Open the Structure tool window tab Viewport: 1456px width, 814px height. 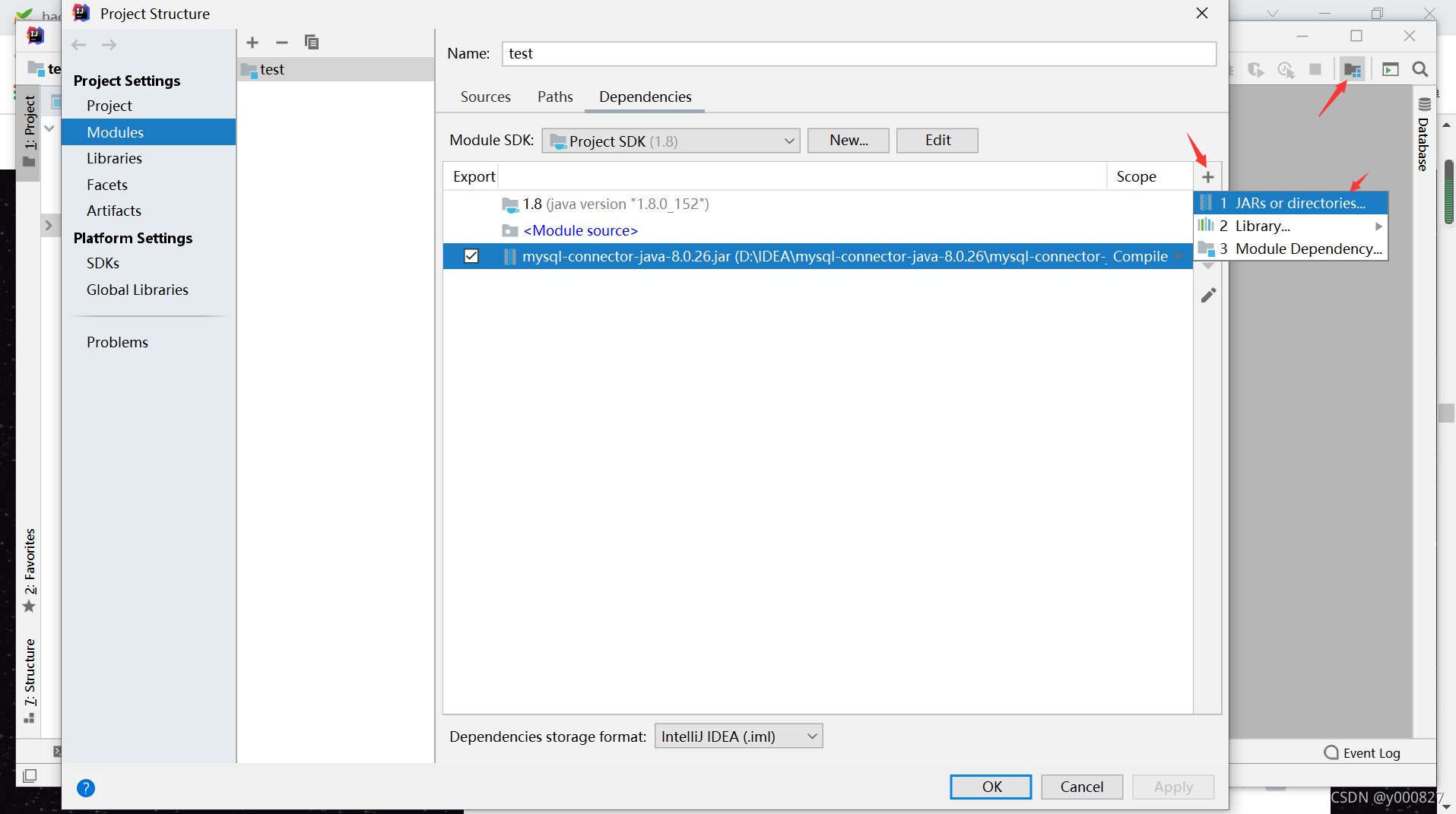pos(29,680)
